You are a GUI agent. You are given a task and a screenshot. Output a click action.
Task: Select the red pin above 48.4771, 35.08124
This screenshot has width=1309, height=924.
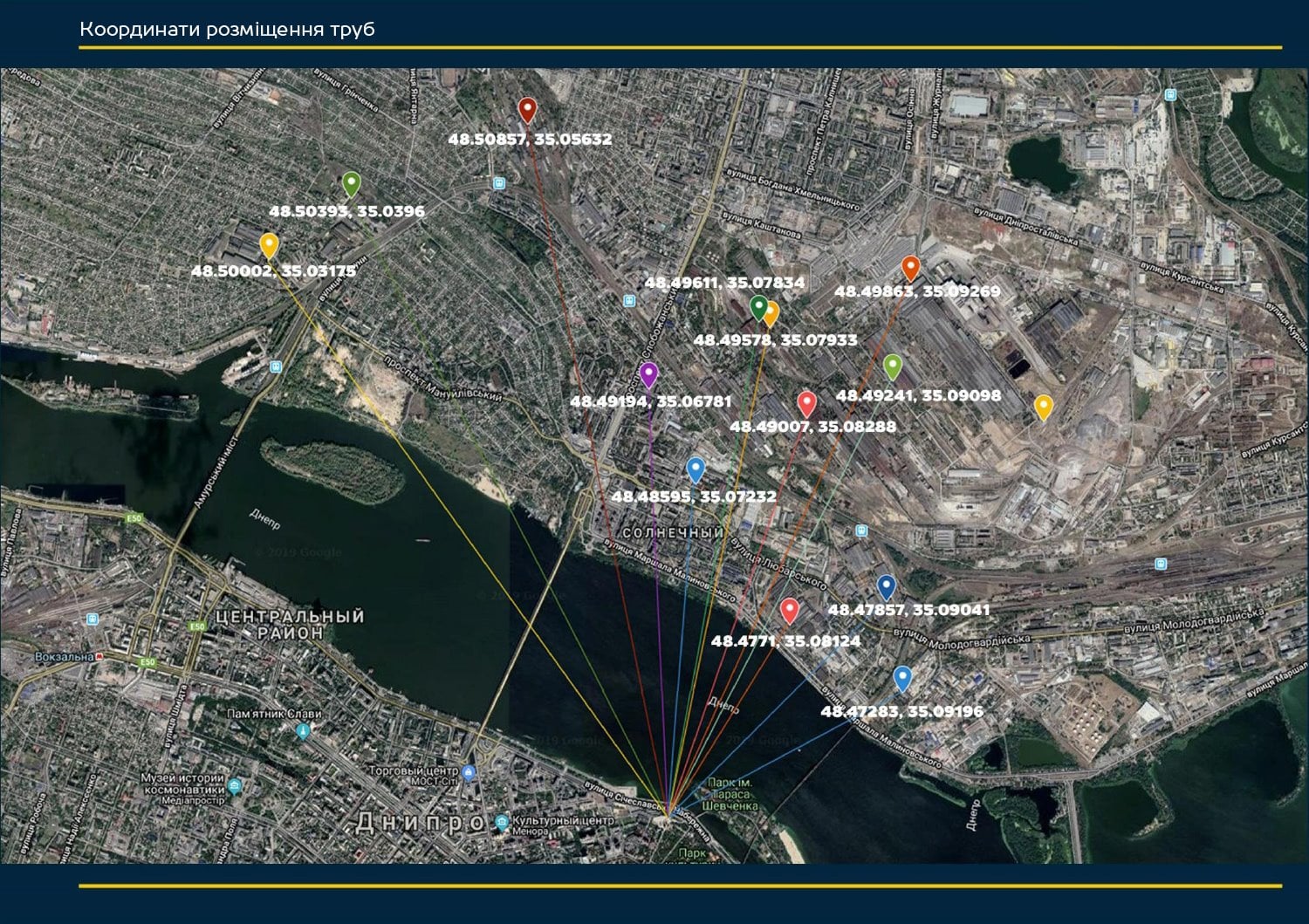pos(789,610)
